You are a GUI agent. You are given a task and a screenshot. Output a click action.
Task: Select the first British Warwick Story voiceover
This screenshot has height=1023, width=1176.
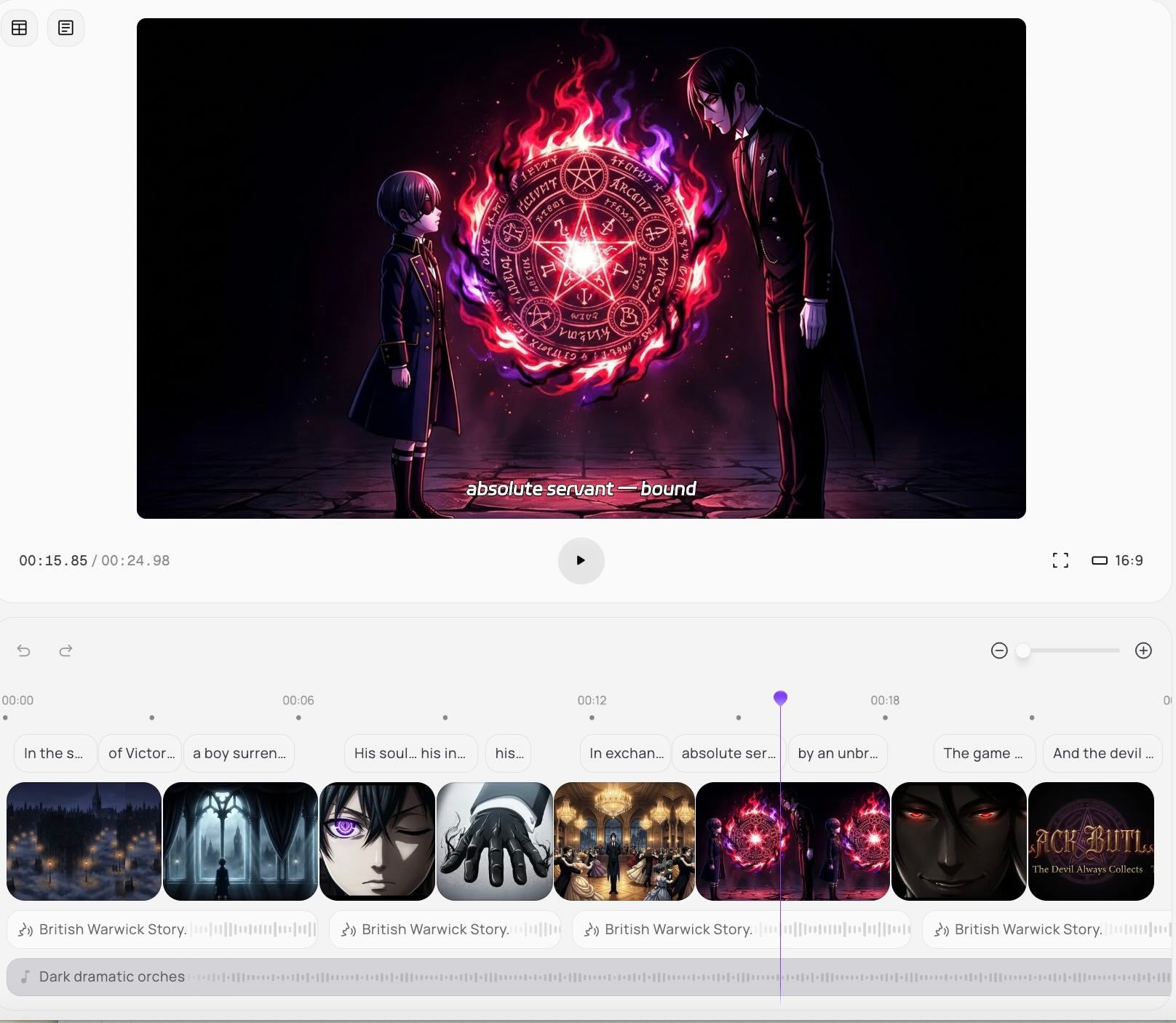click(162, 929)
